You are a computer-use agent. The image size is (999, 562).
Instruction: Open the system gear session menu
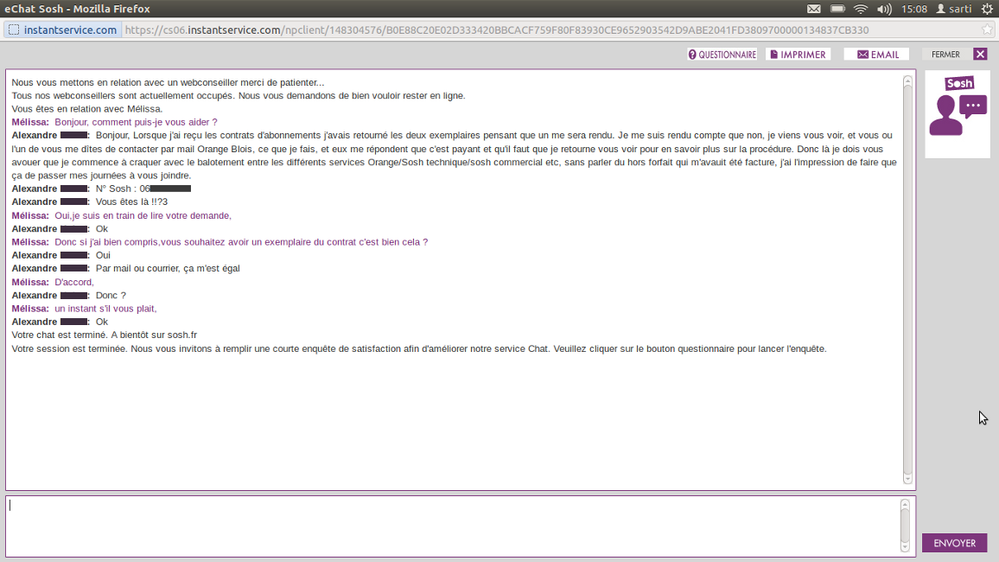987,9
